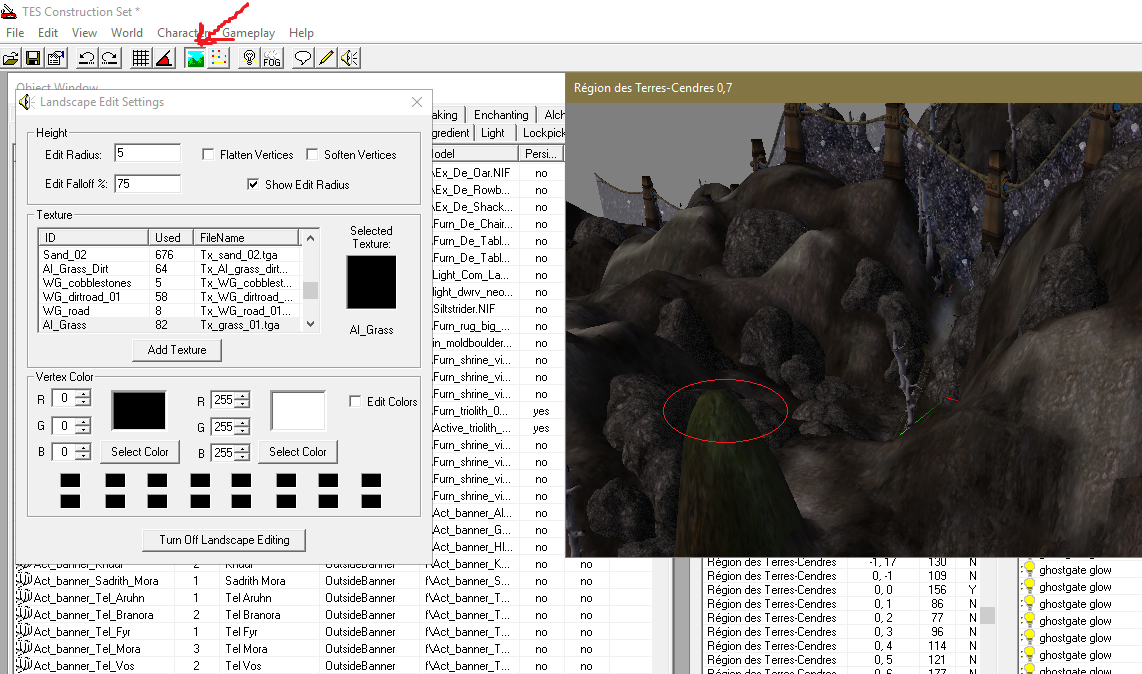Click the texture list up arrow
Screen dimensions: 1142x674
(x=311, y=238)
